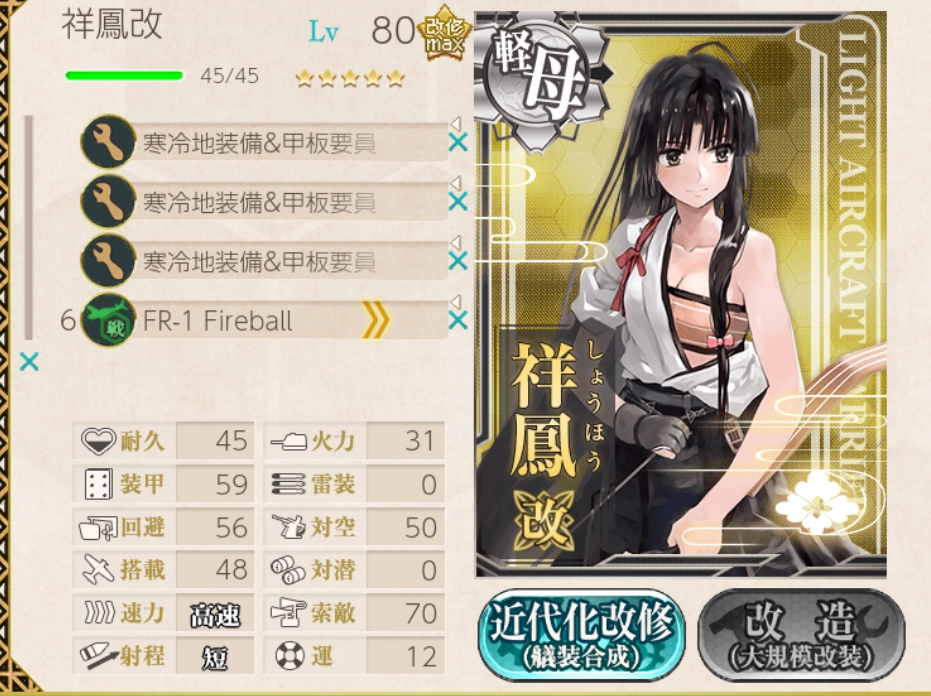Click the greyed-out 改造 remodel button
The image size is (931, 696).
(801, 635)
